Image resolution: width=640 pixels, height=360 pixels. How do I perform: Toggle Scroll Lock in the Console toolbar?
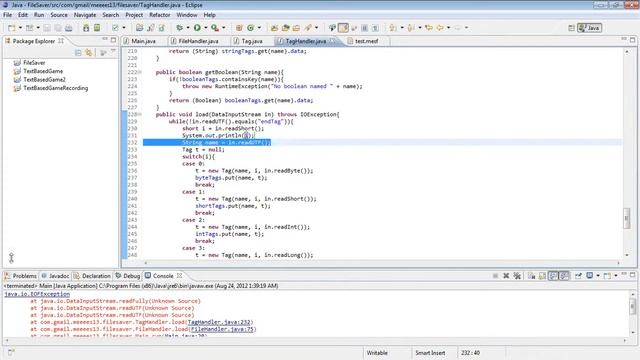542,276
